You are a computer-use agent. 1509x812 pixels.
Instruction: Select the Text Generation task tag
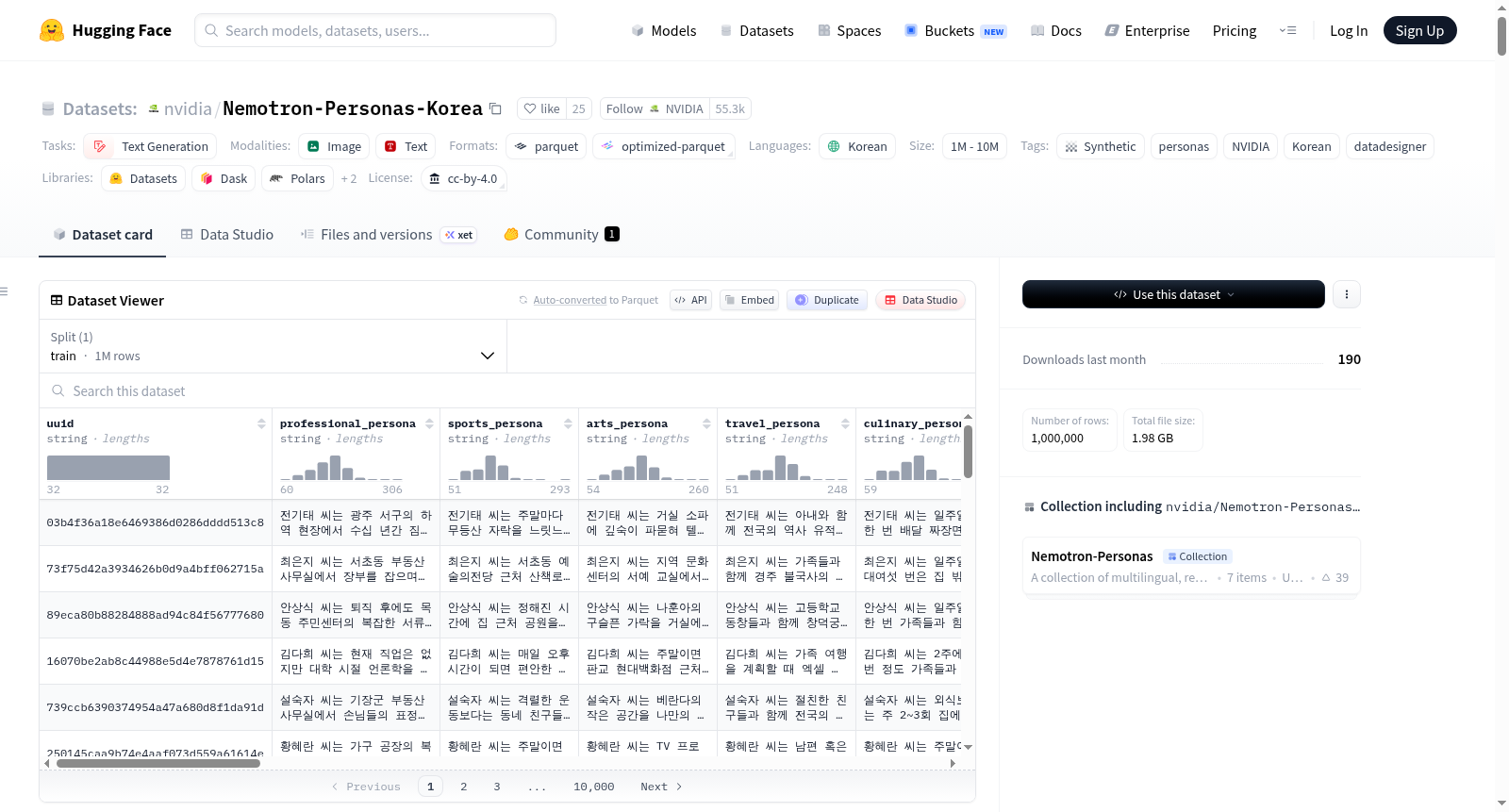tap(151, 146)
